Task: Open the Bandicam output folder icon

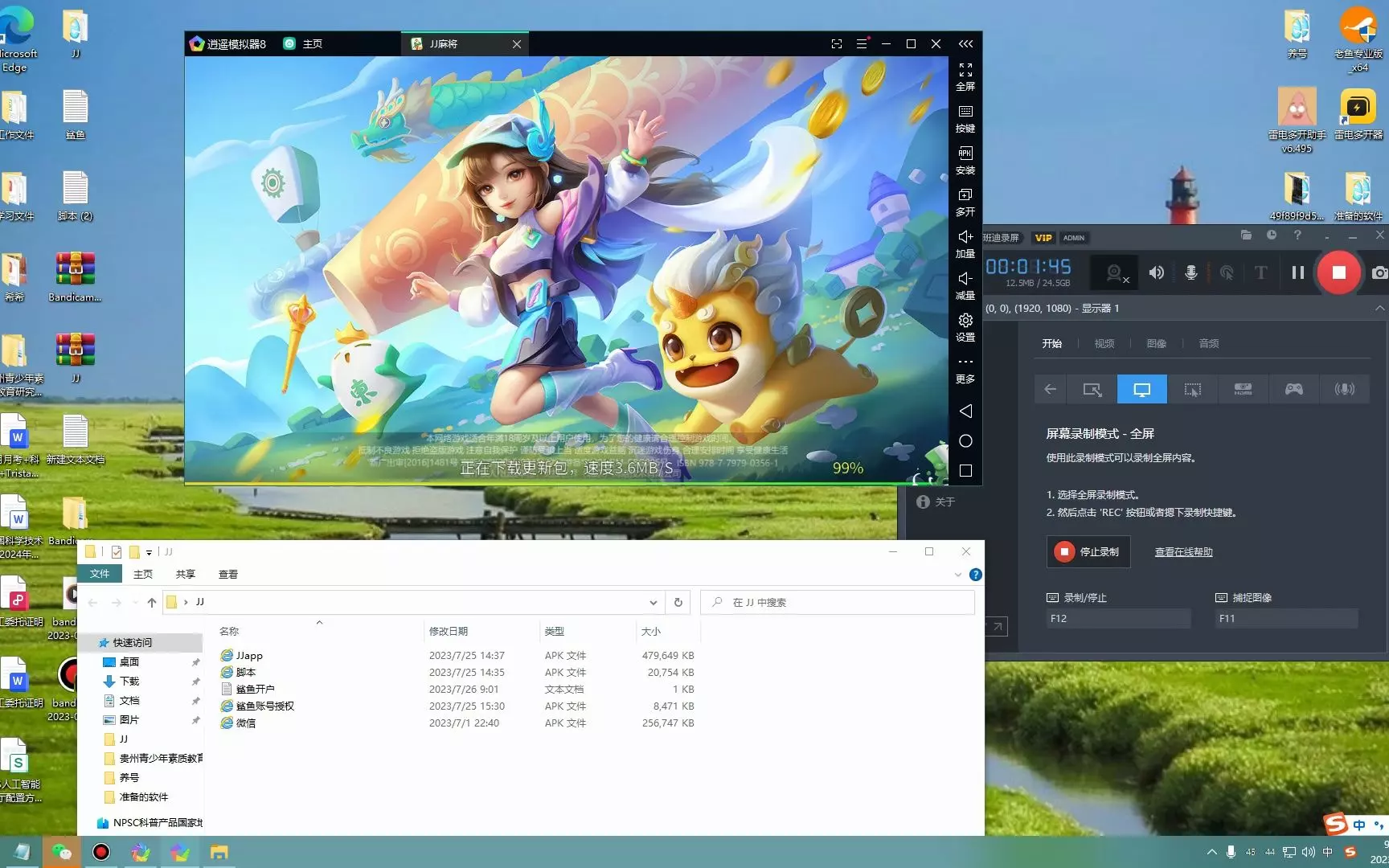Action: pyautogui.click(x=1246, y=235)
